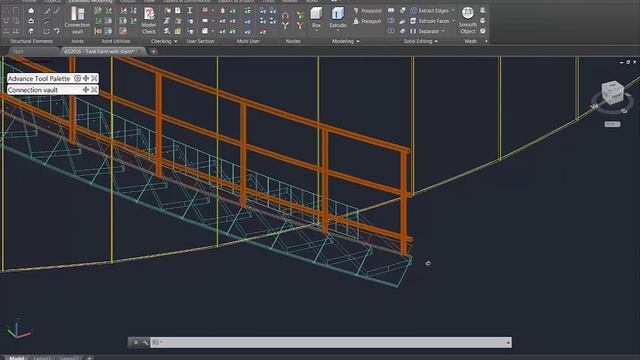Click the User Section panel title
The width and height of the screenshot is (640, 360).
200,42
